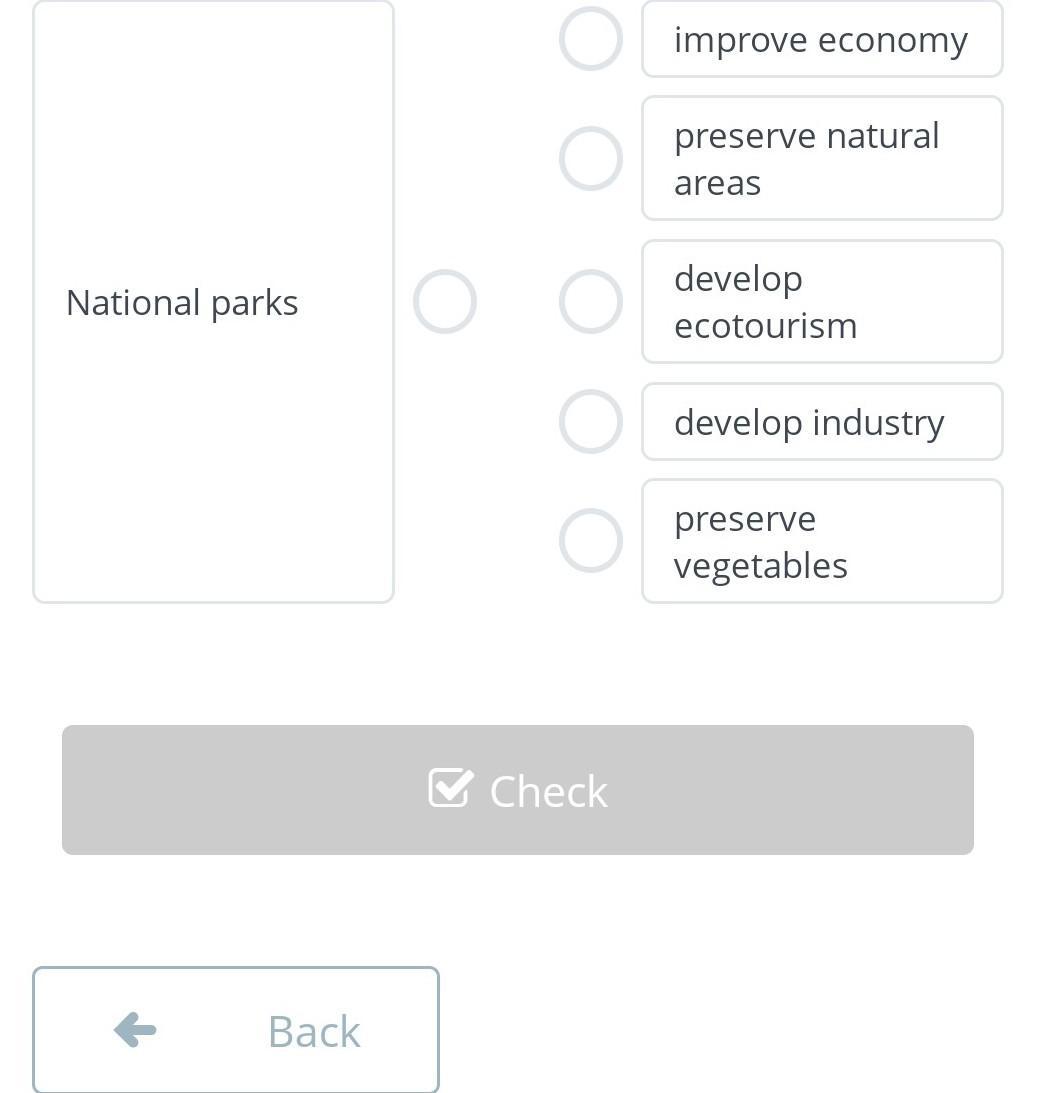Select the radio circle beside develop industry
1048x1093 pixels.
[590, 421]
